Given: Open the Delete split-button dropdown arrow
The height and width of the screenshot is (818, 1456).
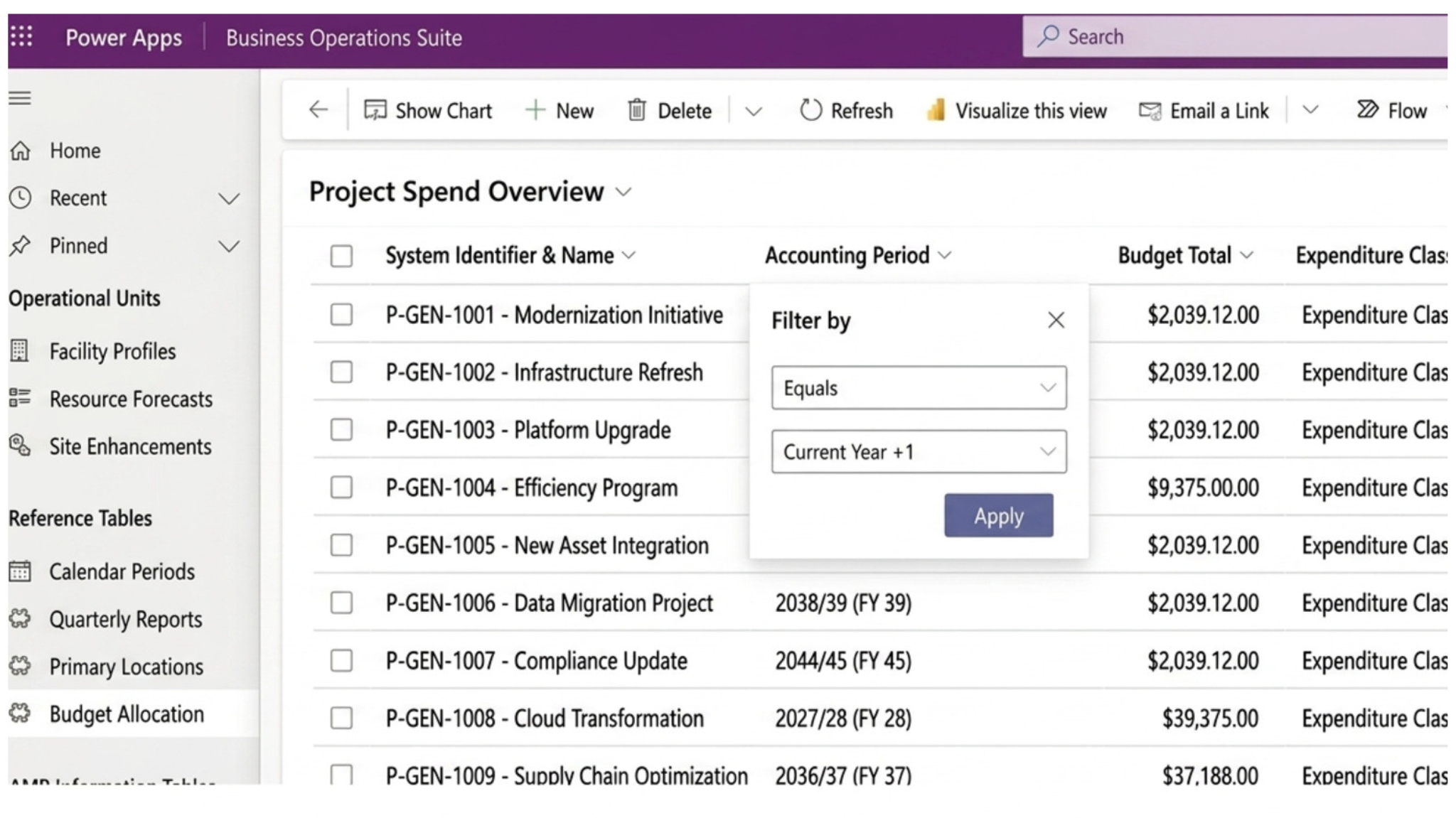Looking at the screenshot, I should pos(754,112).
